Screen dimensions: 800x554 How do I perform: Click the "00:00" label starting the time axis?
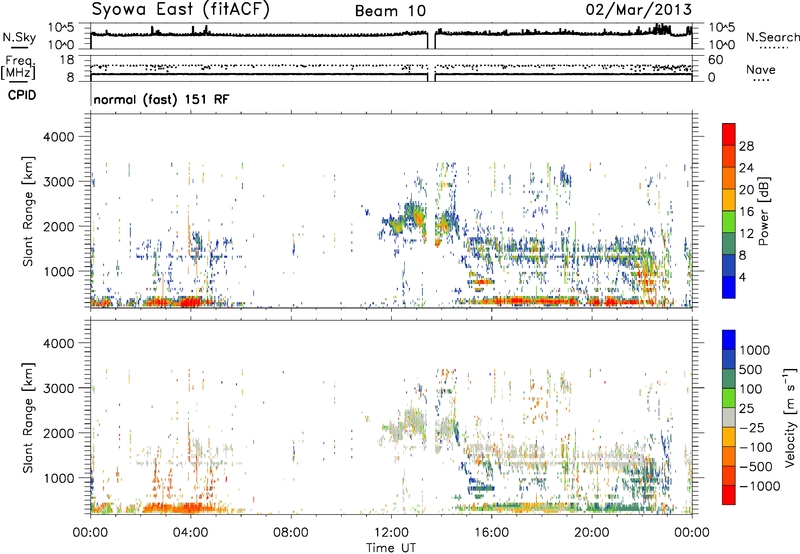tap(90, 533)
